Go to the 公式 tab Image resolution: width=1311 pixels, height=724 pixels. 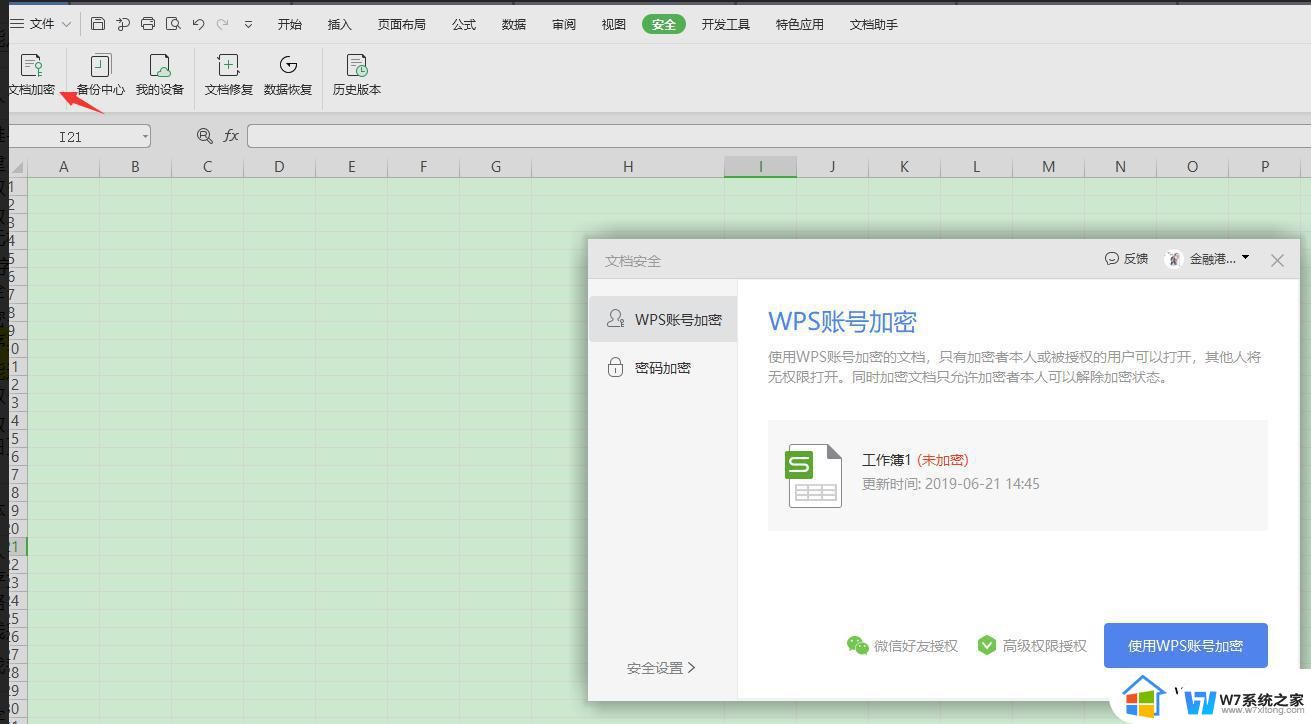point(464,24)
